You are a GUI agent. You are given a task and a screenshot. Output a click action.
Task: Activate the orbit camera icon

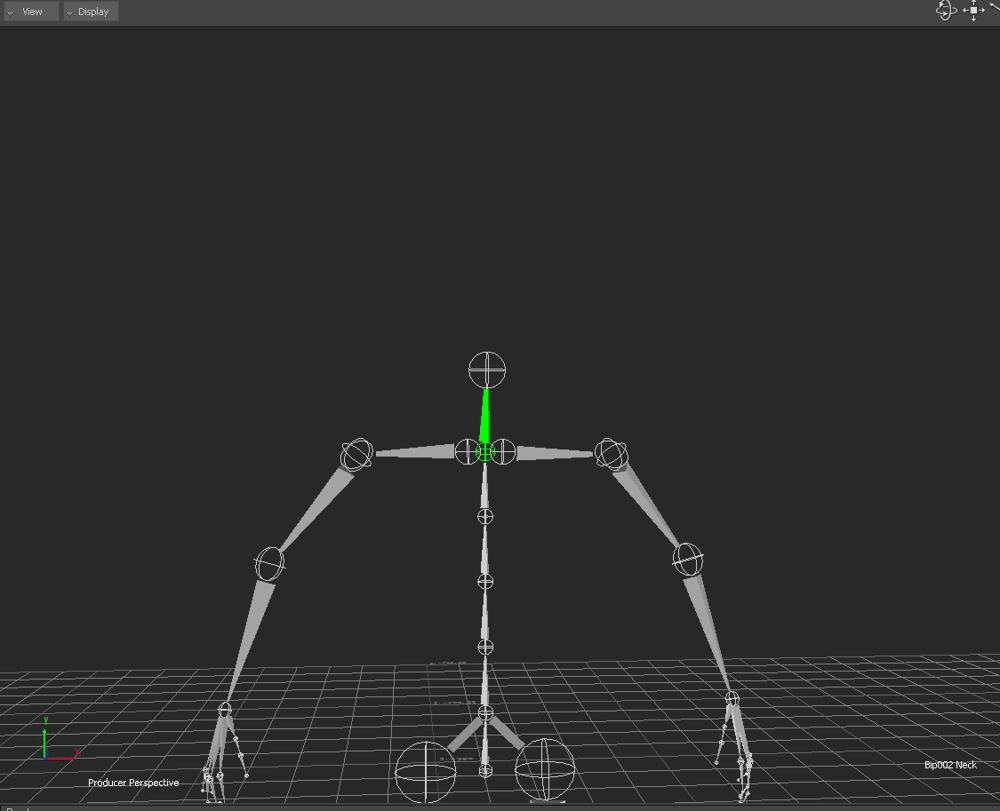click(x=945, y=10)
